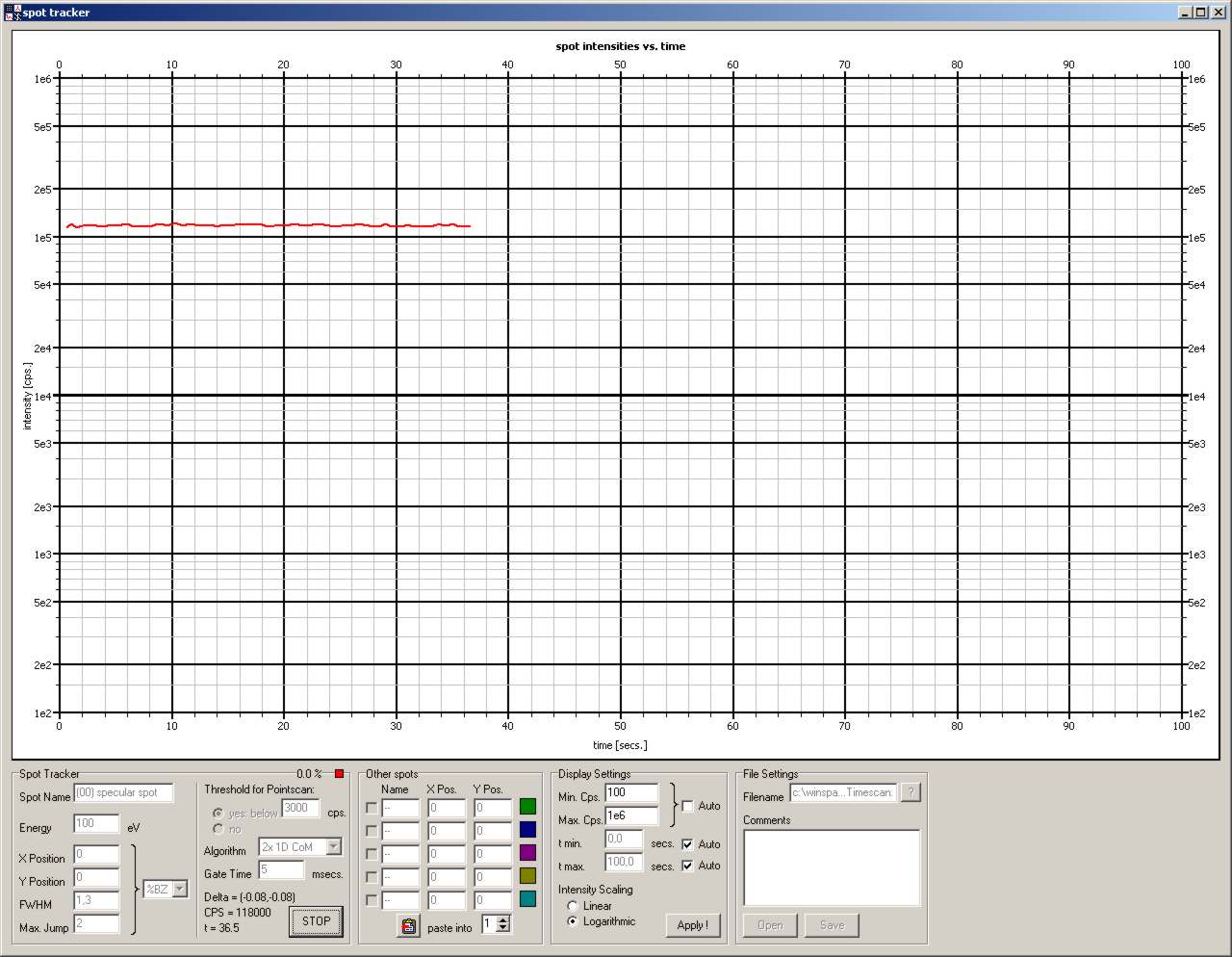This screenshot has width=1232, height=957.
Task: Select the dark blue spot color swatch
Action: click(527, 830)
